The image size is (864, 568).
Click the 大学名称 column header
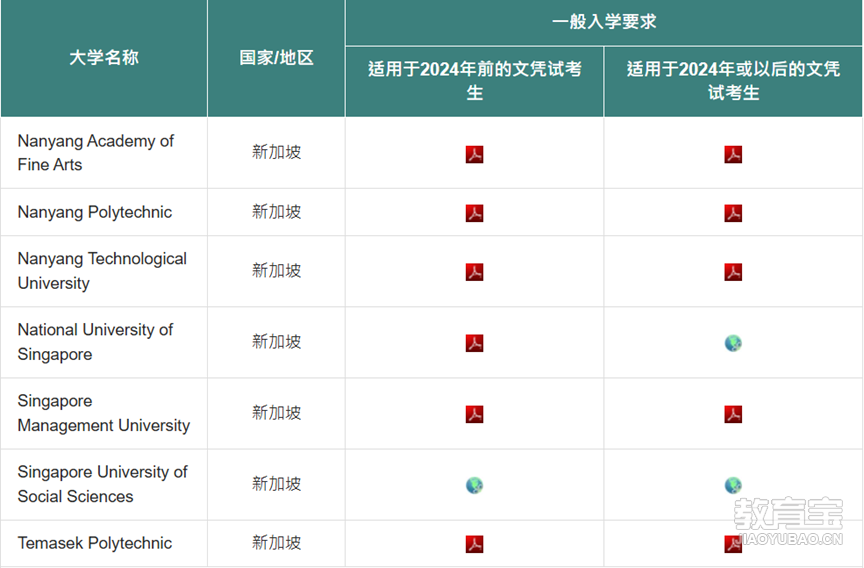(104, 57)
